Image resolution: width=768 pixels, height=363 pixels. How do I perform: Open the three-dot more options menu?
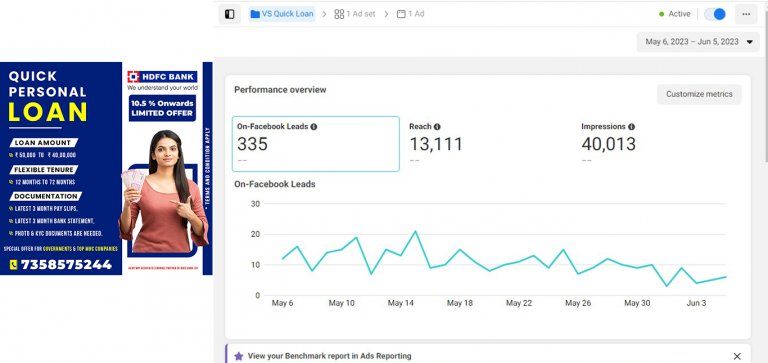click(x=746, y=14)
